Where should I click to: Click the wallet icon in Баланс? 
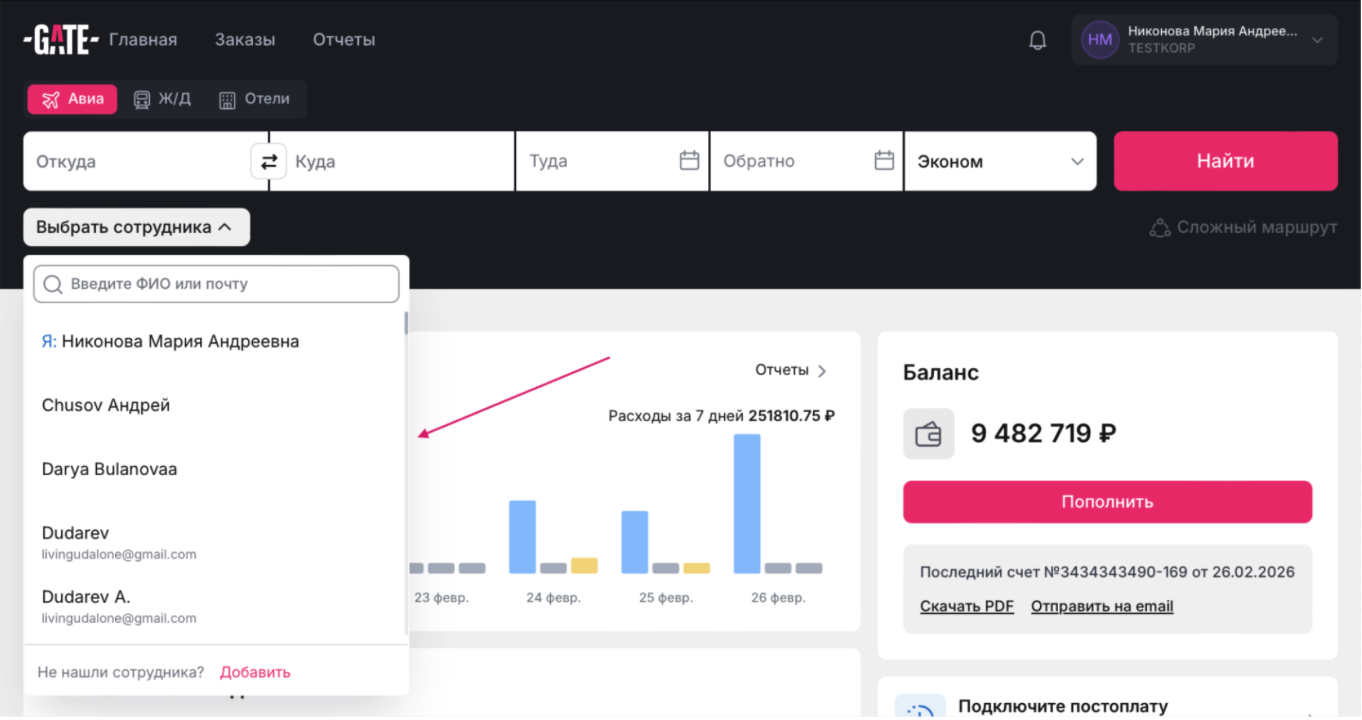click(x=928, y=434)
